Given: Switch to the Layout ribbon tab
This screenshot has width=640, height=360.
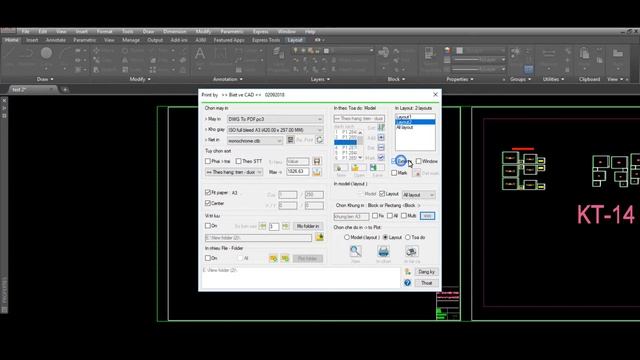Looking at the screenshot, I should click(295, 40).
